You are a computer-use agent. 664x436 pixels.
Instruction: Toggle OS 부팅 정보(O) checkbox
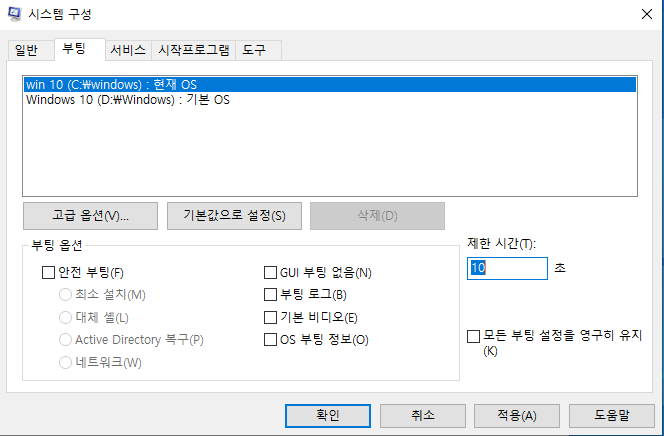[x=270, y=339]
